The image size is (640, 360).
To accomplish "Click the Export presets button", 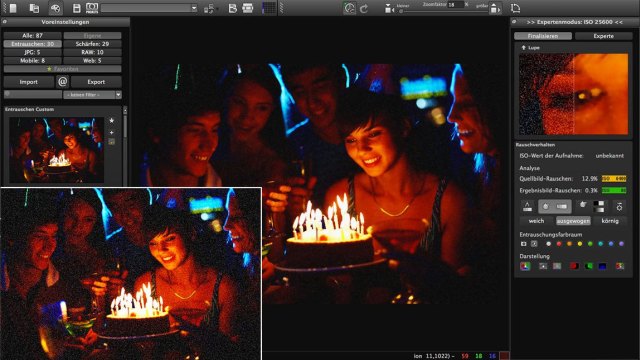I will 96,82.
